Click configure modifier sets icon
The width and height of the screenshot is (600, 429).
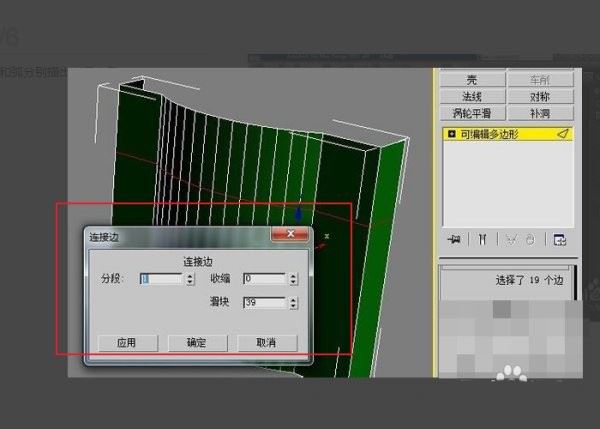559,240
